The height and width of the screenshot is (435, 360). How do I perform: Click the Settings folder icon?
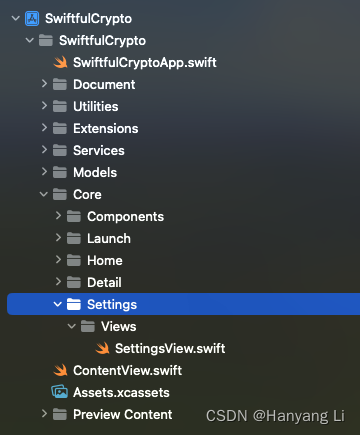point(74,304)
